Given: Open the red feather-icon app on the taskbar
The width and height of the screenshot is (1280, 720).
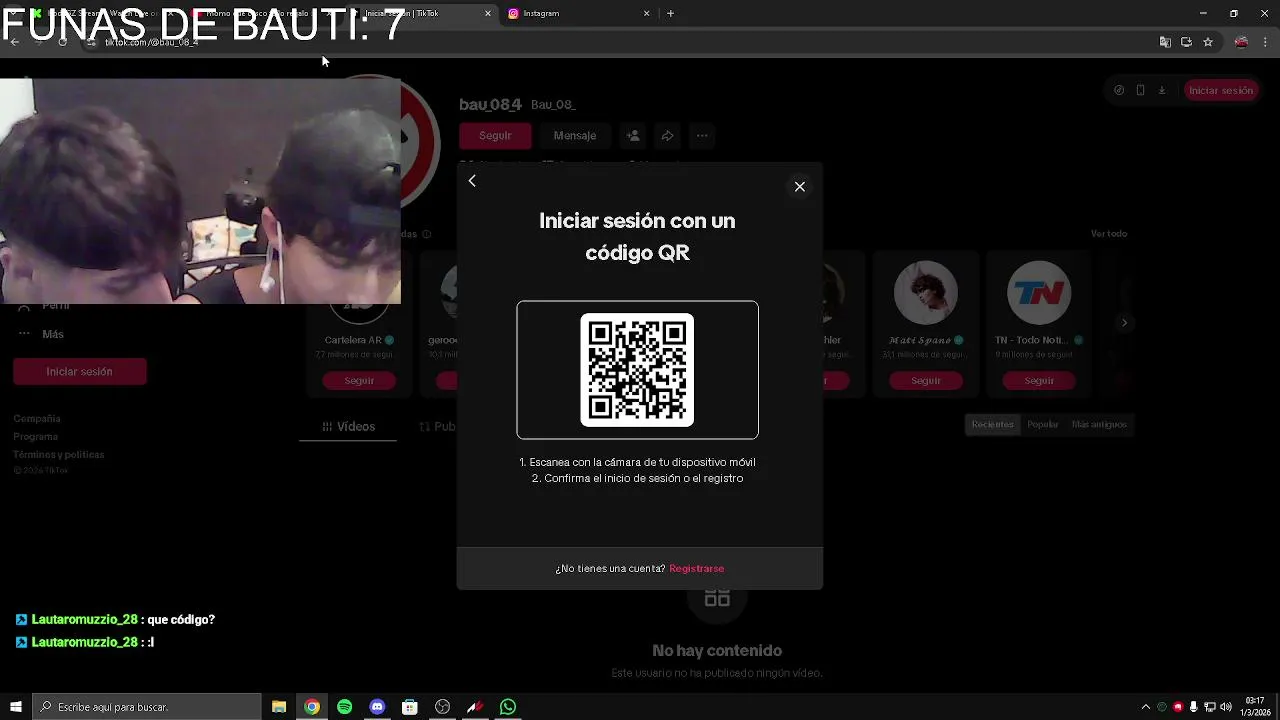Looking at the screenshot, I should (x=475, y=707).
